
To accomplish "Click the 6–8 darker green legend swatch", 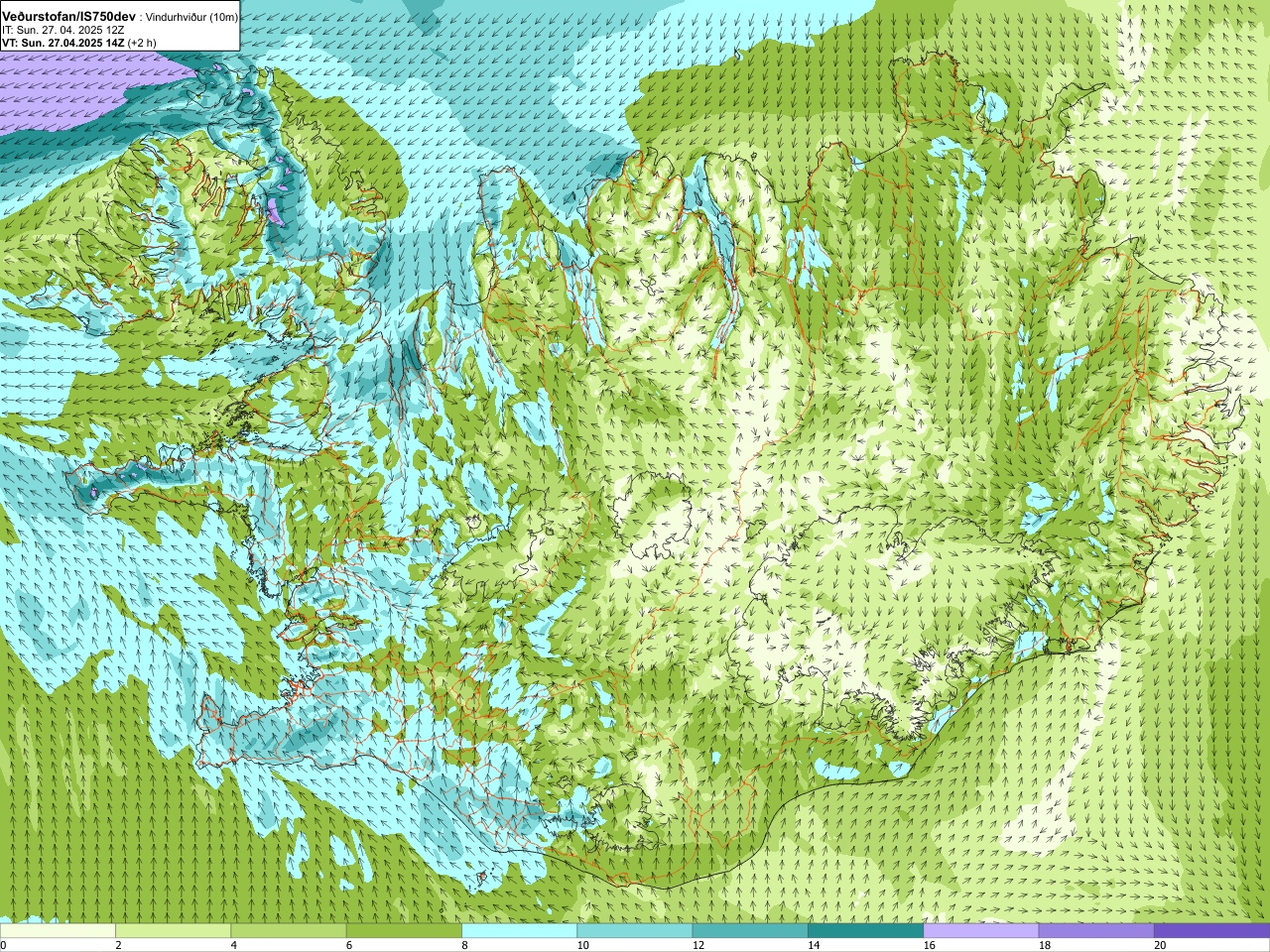I will pos(404,931).
